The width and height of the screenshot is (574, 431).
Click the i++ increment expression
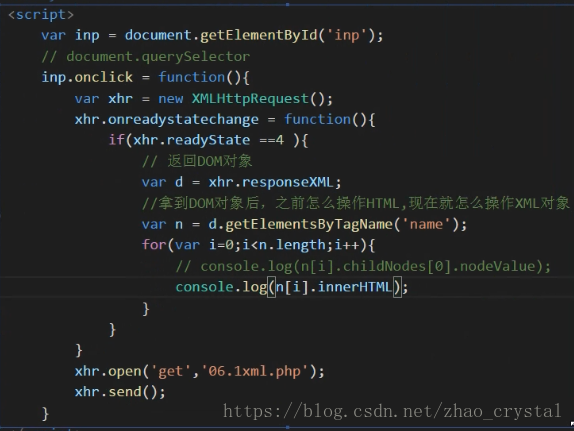[x=347, y=245]
